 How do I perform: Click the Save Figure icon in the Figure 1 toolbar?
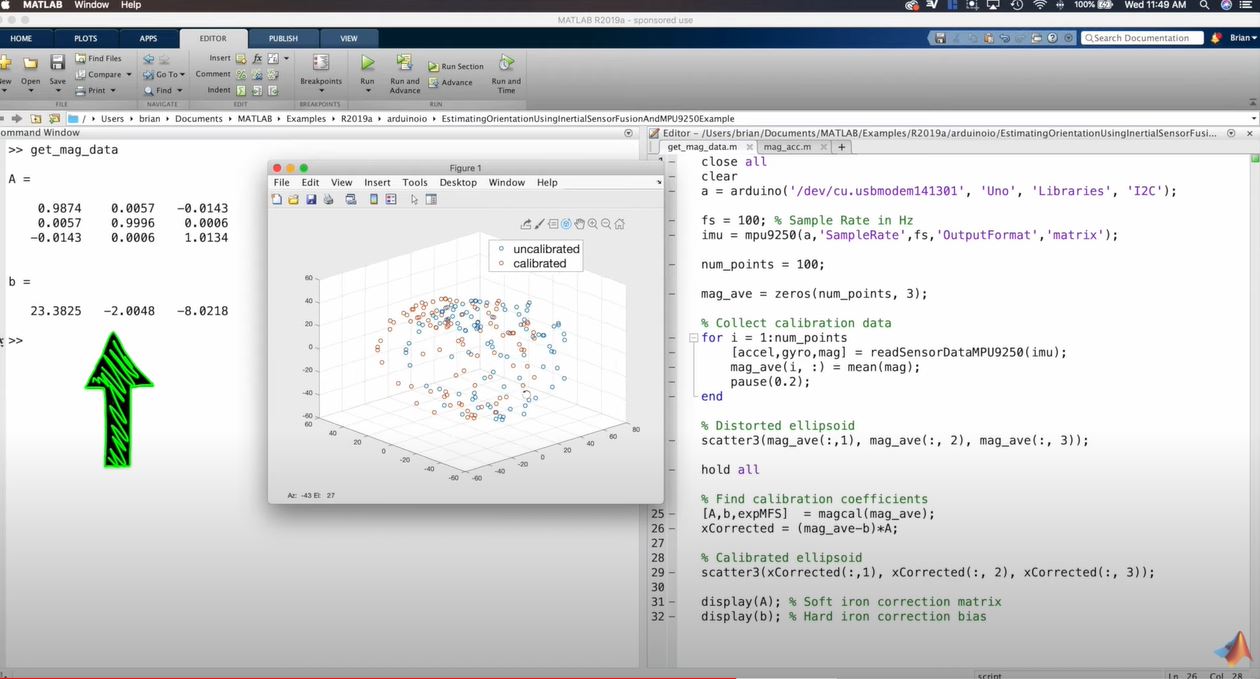point(311,200)
